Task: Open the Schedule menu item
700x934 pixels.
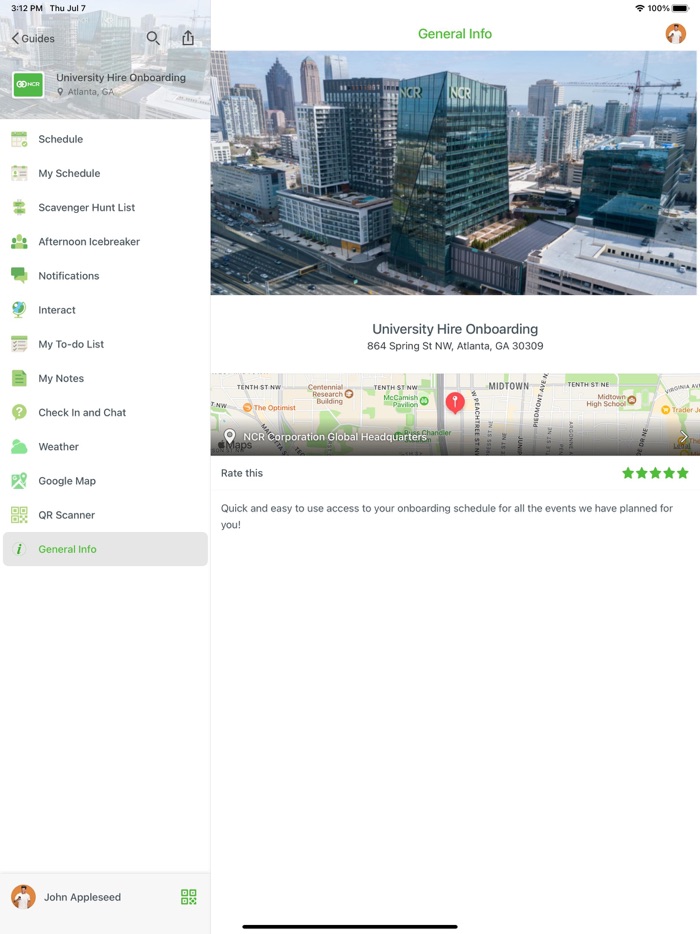Action: (60, 139)
